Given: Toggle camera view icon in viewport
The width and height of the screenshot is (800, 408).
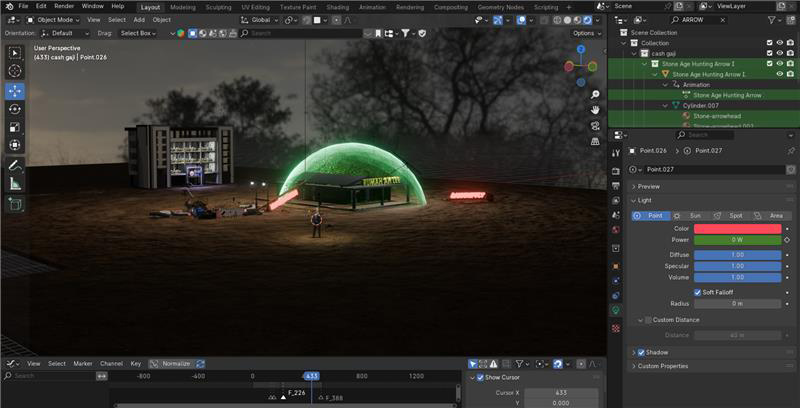Looking at the screenshot, I should pos(595,126).
